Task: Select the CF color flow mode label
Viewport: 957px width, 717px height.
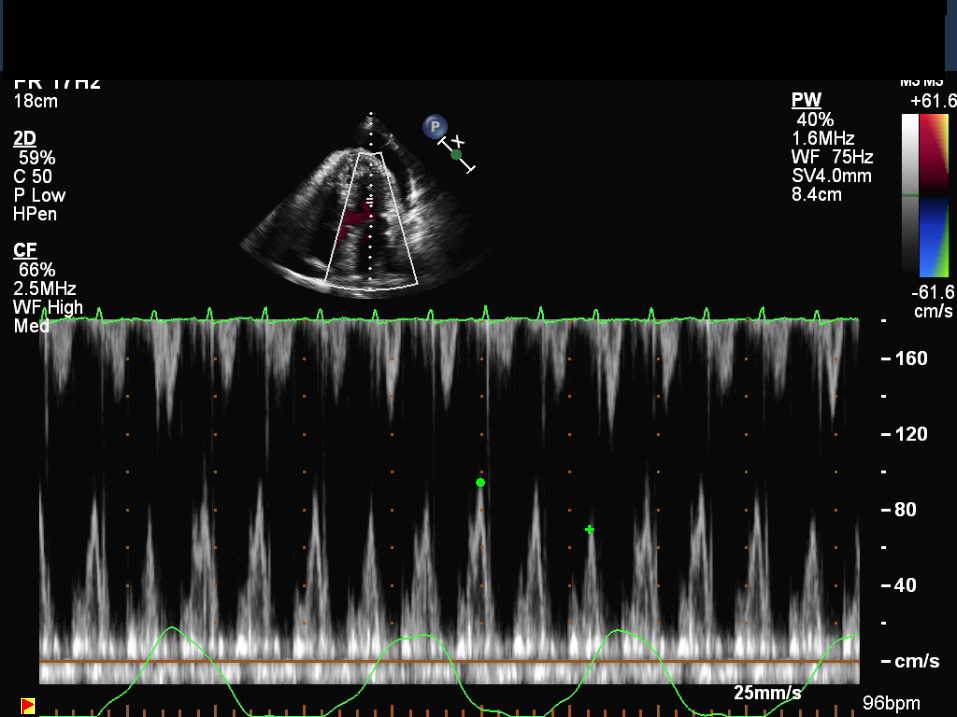Action: tap(24, 250)
